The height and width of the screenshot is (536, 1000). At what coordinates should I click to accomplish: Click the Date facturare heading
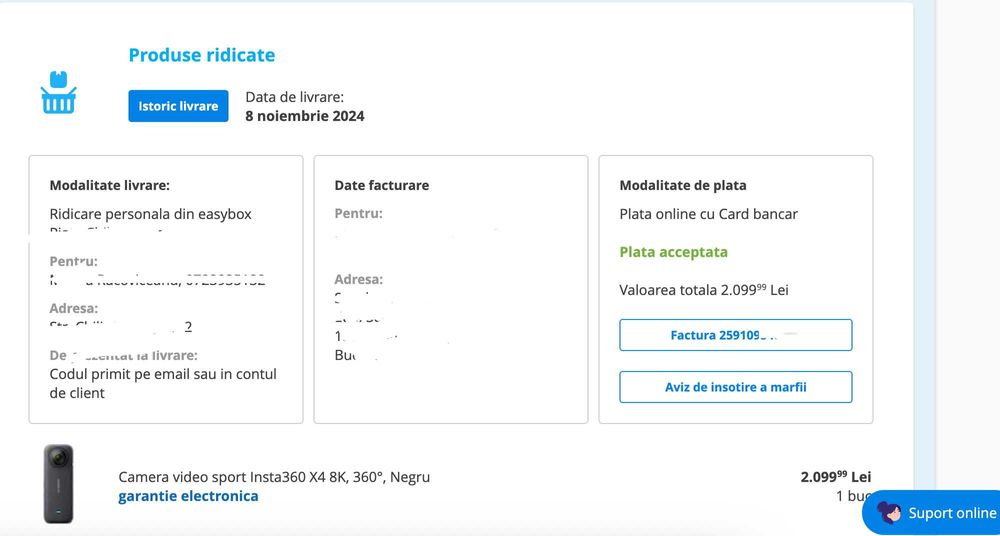pos(381,185)
